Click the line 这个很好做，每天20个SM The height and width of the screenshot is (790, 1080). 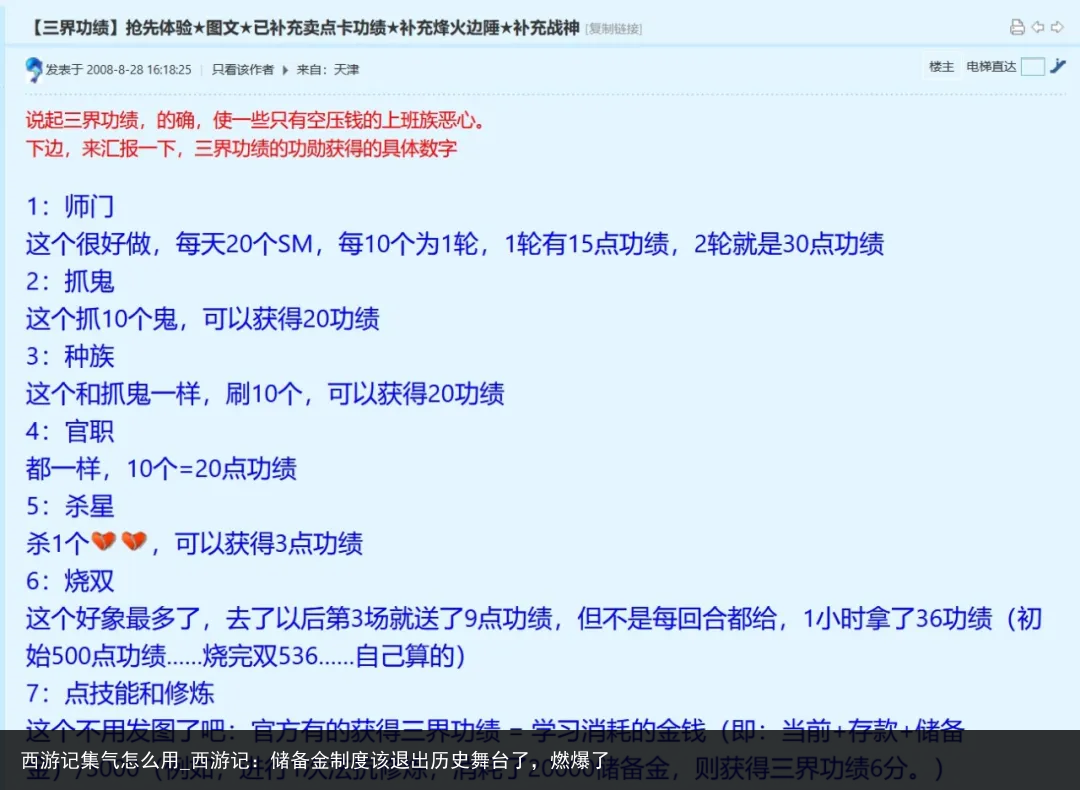[x=455, y=243]
